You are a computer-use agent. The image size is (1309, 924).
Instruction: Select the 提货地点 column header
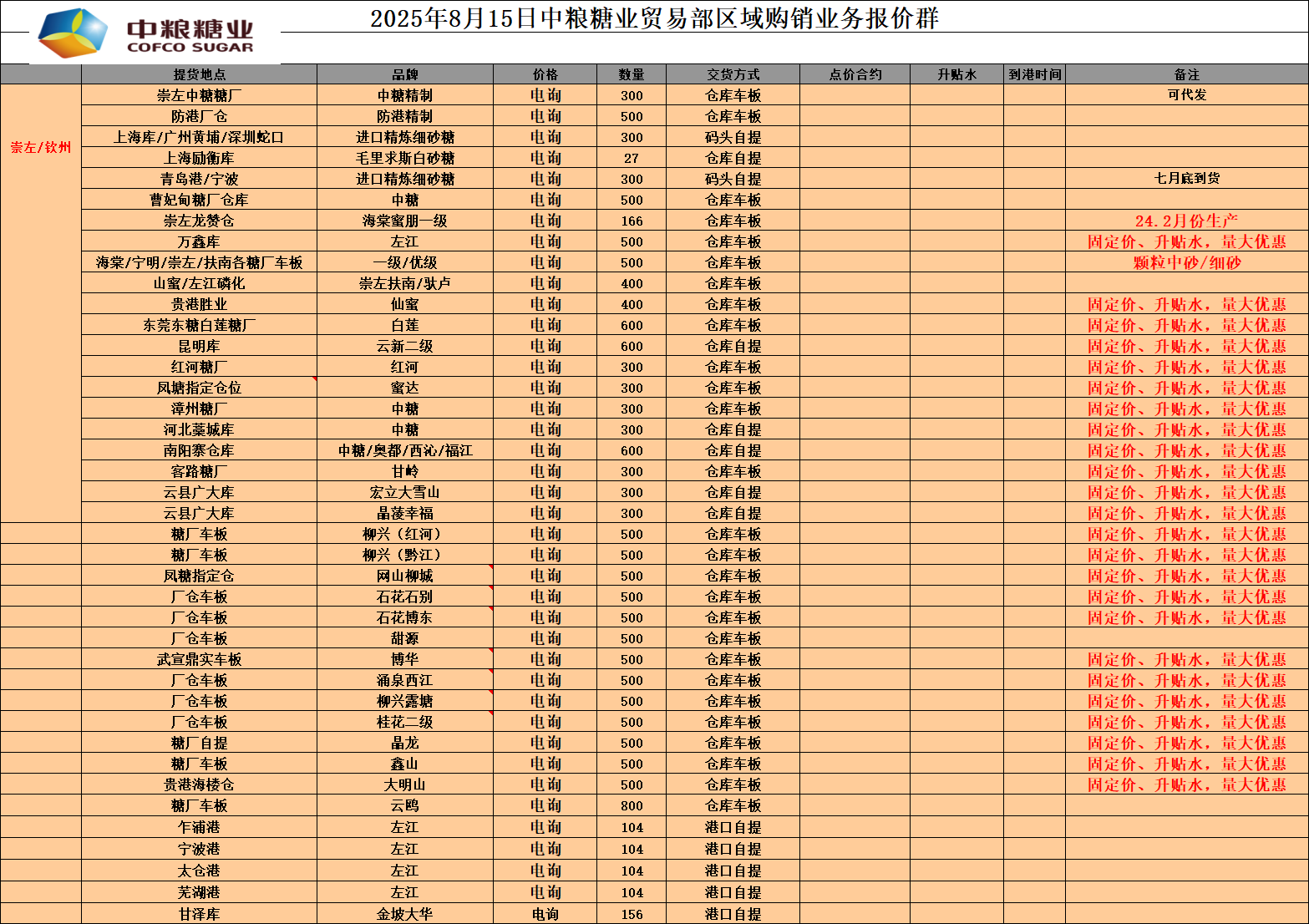(x=199, y=74)
